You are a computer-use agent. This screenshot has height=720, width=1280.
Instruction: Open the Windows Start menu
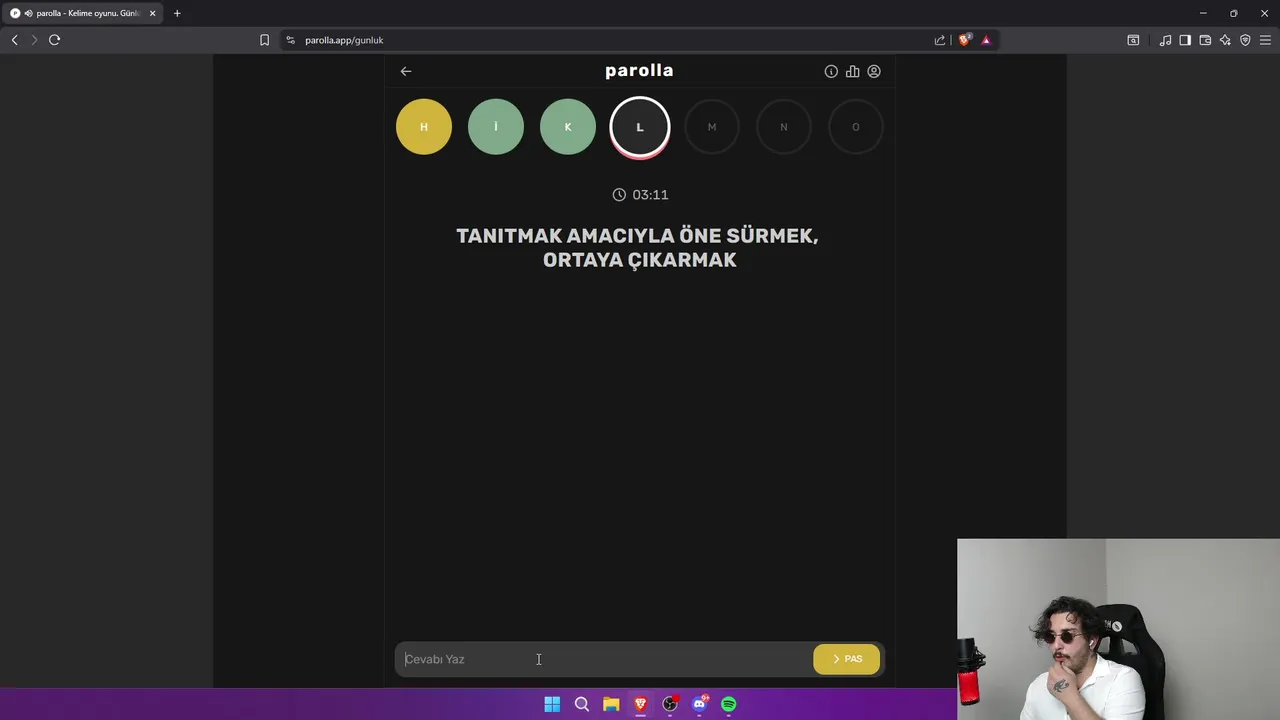coord(552,704)
